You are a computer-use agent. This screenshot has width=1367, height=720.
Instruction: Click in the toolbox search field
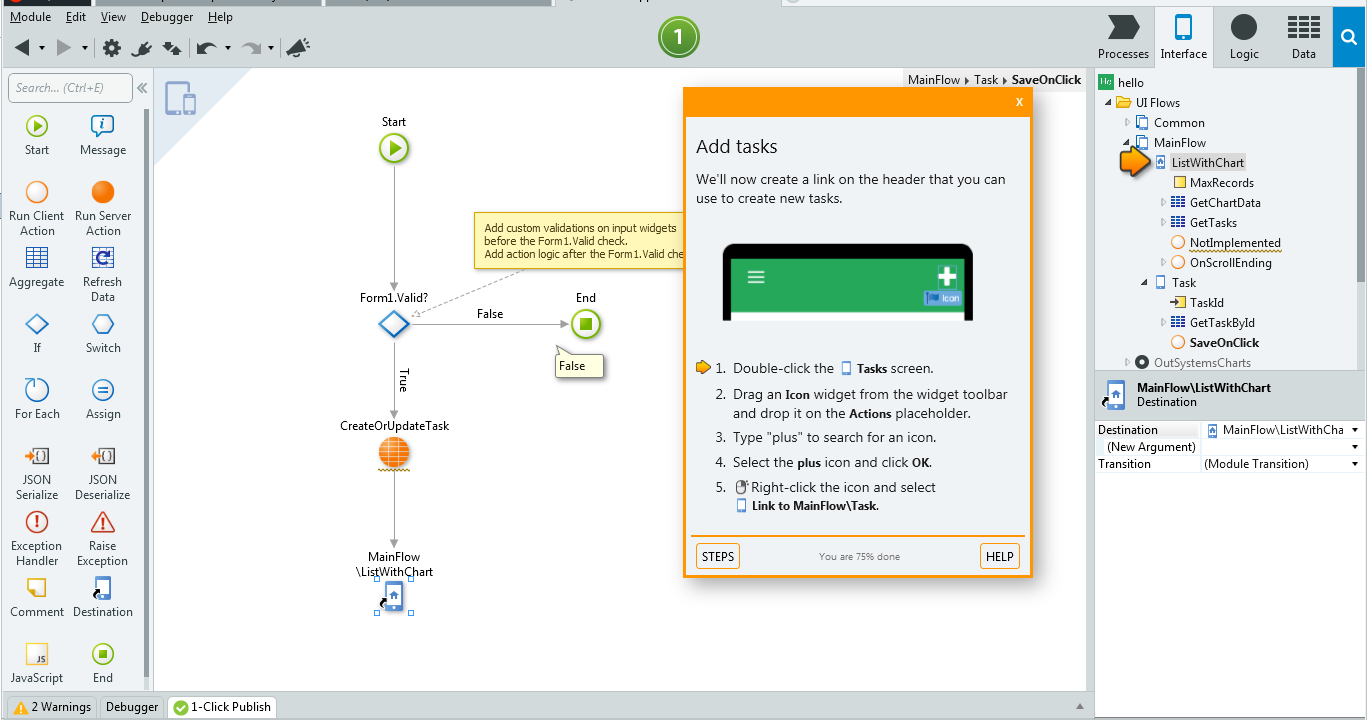click(70, 88)
